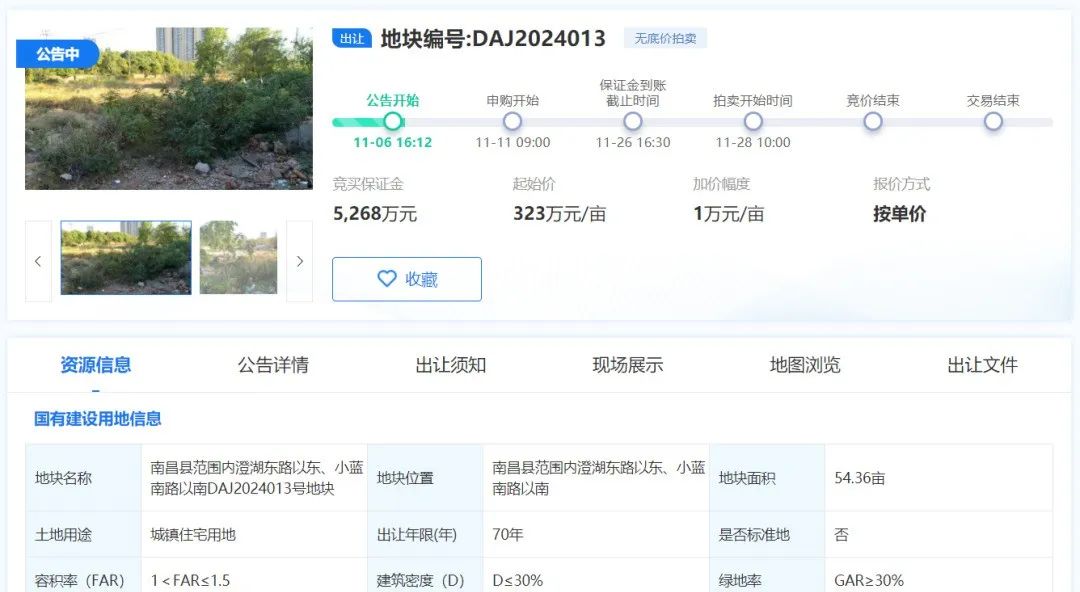The height and width of the screenshot is (592, 1080).
Task: Click the quote method 按单价
Action: point(900,214)
